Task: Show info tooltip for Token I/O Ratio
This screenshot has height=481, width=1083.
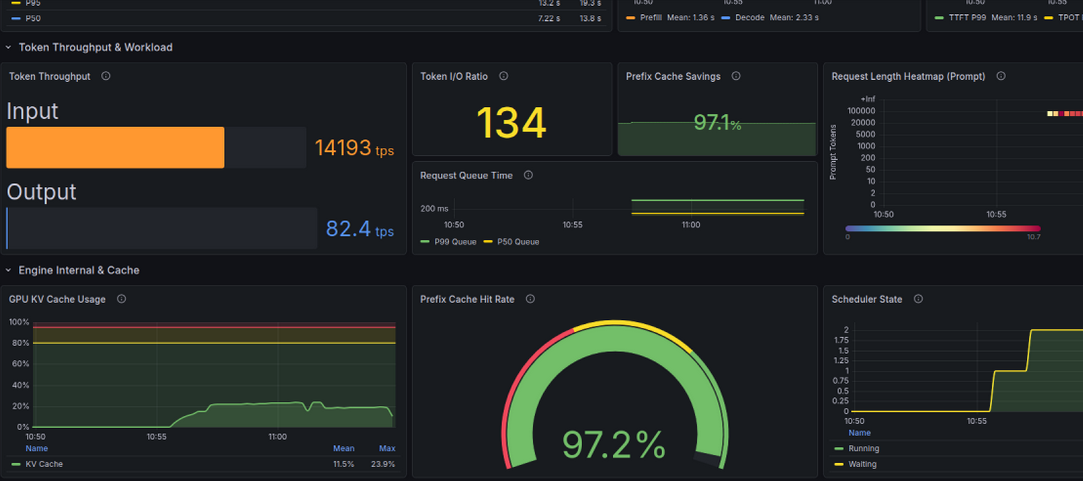Action: [x=504, y=76]
